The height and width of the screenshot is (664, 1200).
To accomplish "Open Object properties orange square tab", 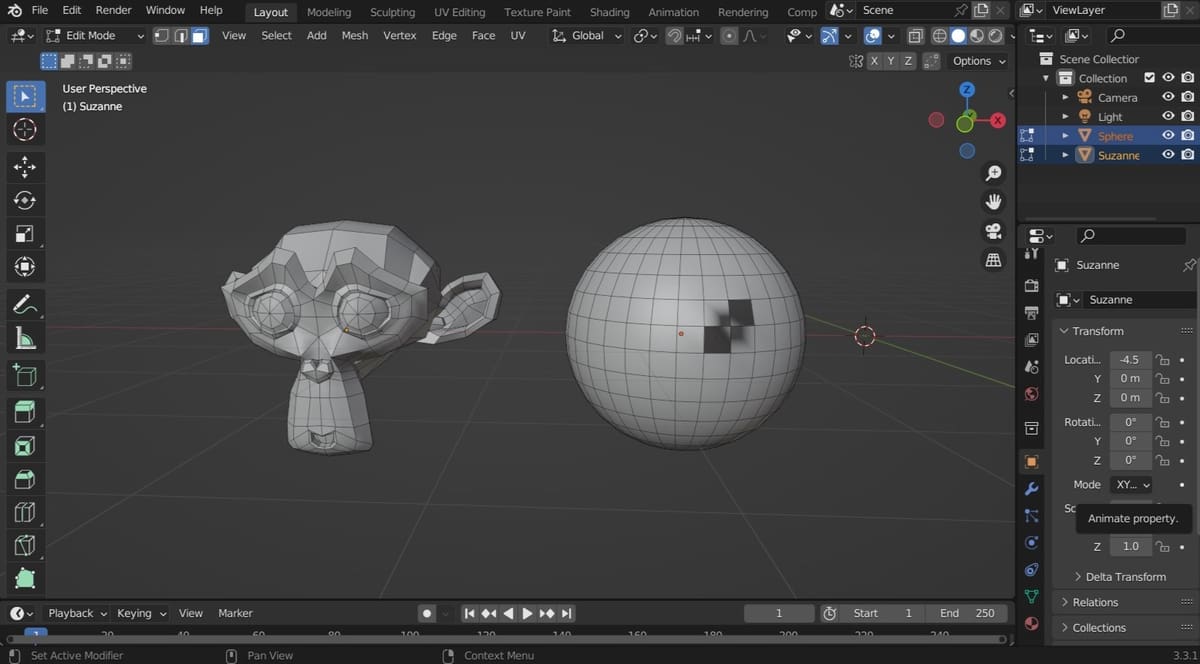I will 1031,462.
